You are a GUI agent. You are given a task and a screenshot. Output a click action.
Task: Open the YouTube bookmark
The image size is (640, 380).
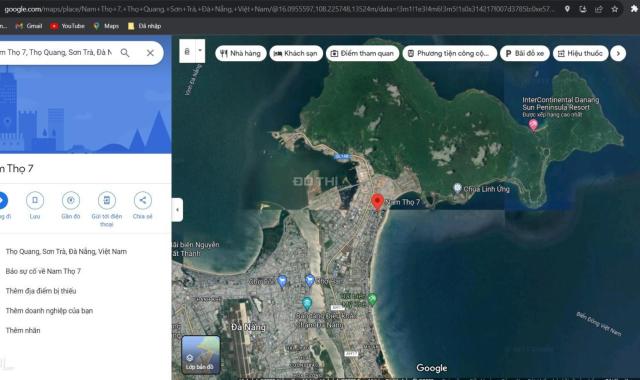[x=67, y=26]
